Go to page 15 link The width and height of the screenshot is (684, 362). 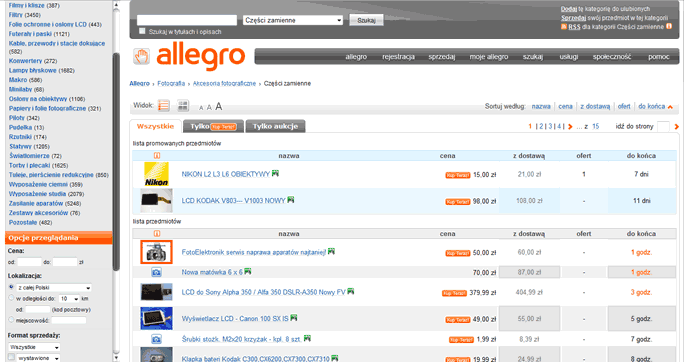(595, 126)
